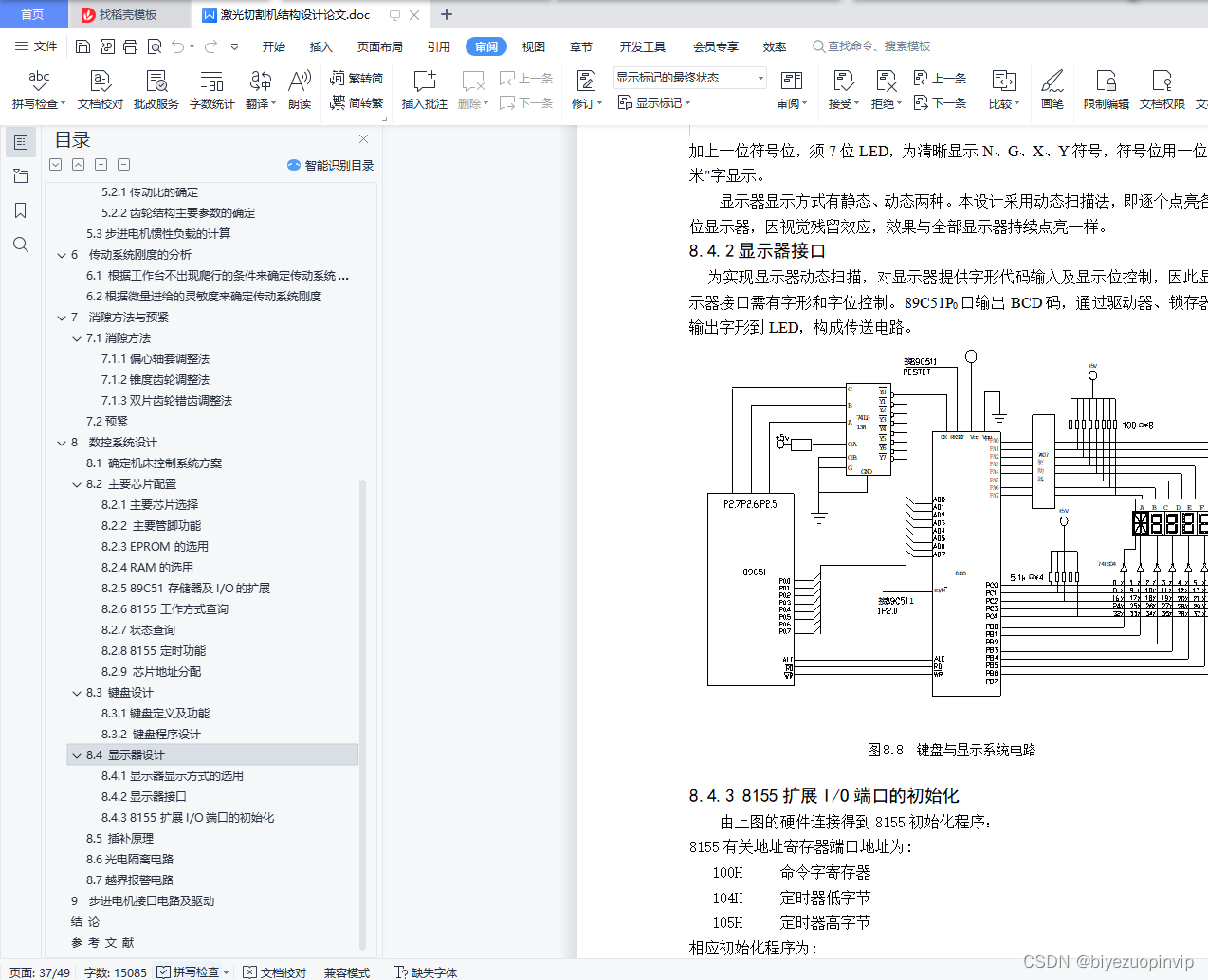Collapse section 7 消隙方法与预紧

(x=62, y=318)
